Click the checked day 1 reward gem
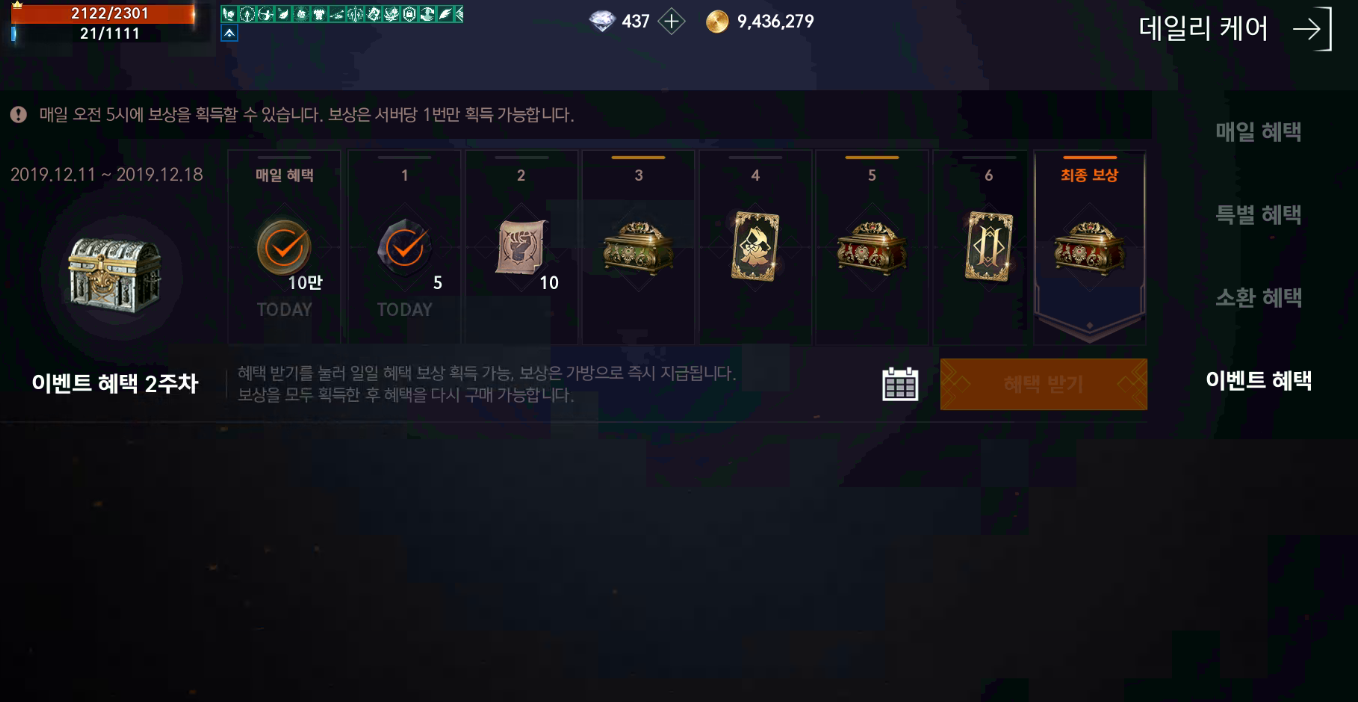 (404, 246)
